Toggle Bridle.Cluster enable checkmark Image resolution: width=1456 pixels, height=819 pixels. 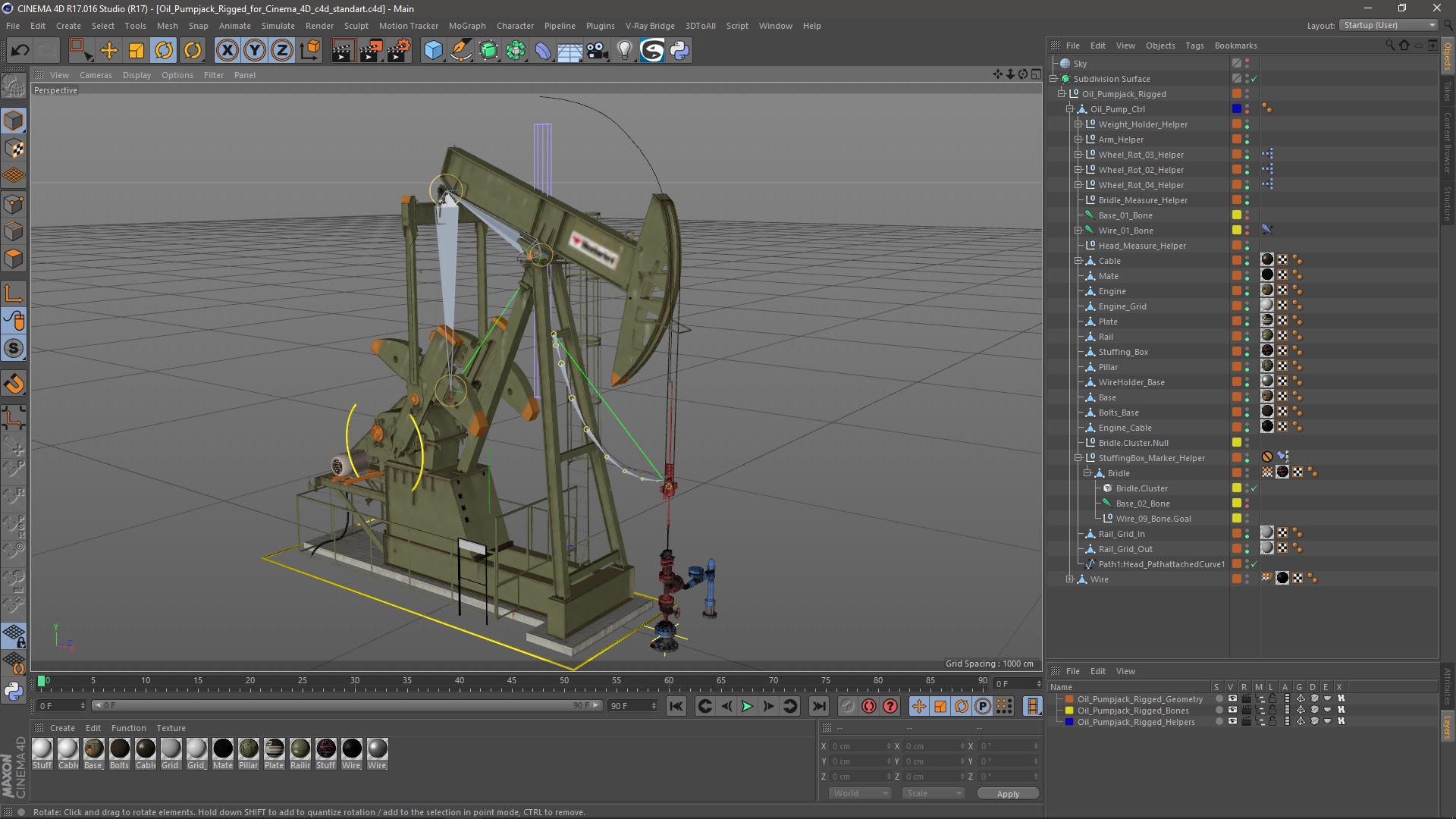click(x=1254, y=488)
